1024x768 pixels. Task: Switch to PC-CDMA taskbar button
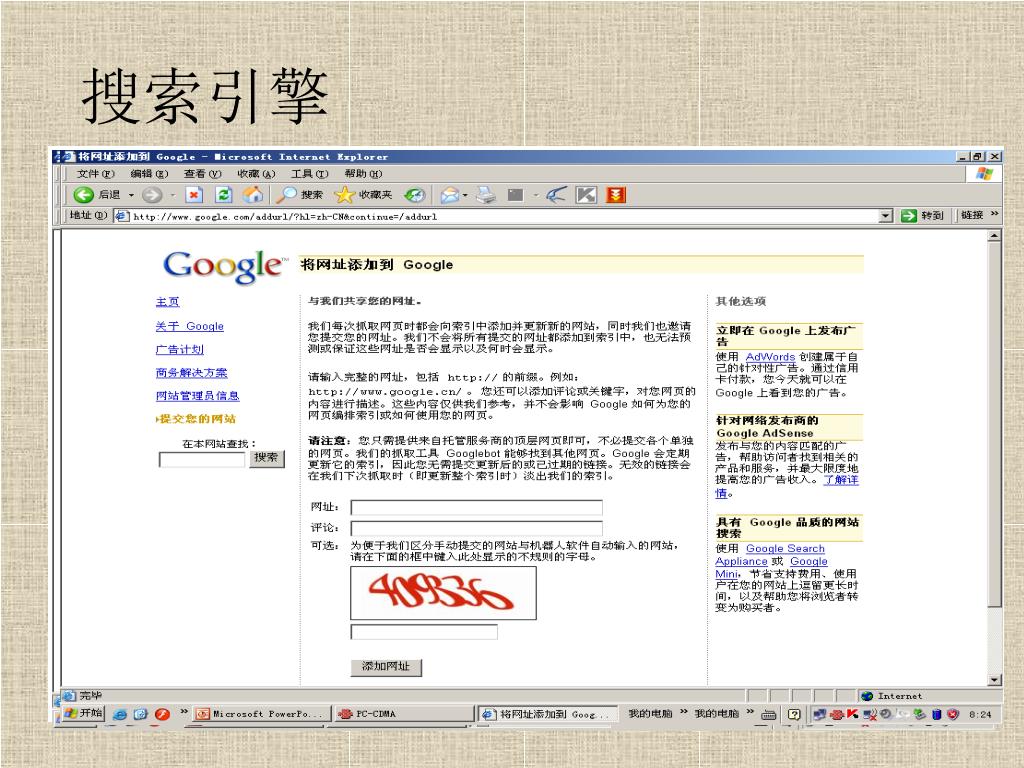click(x=402, y=714)
